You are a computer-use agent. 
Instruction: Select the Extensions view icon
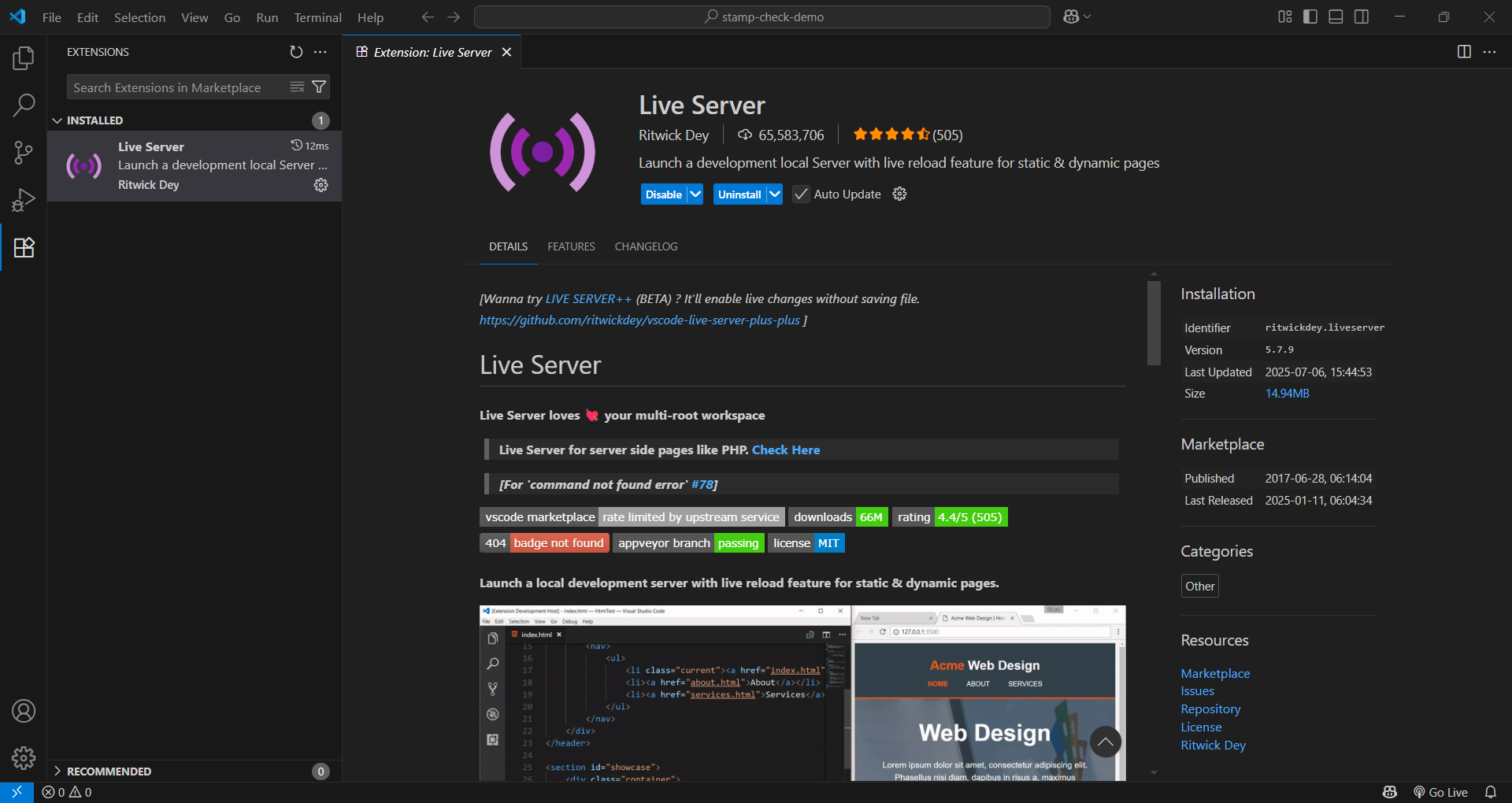tap(24, 247)
